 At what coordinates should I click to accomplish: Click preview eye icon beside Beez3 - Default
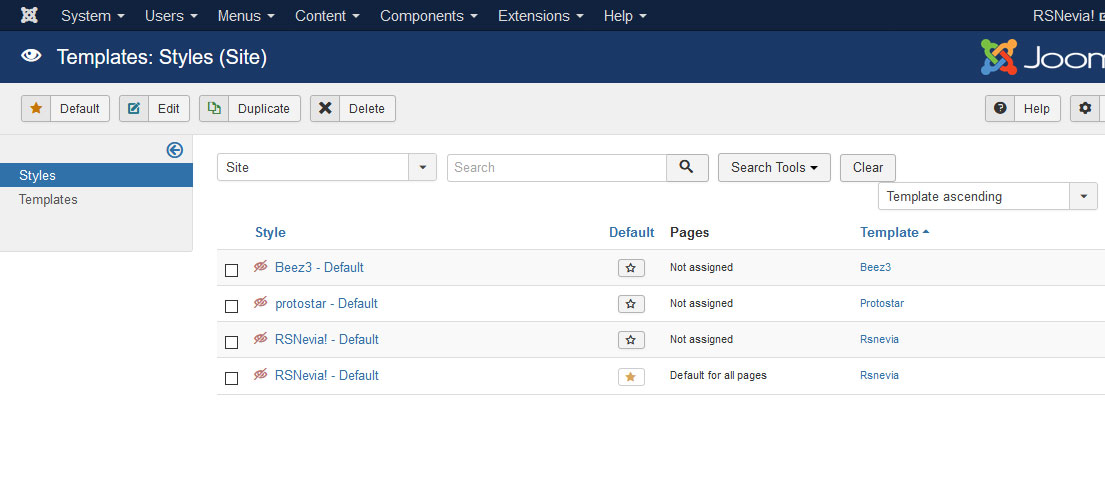261,267
